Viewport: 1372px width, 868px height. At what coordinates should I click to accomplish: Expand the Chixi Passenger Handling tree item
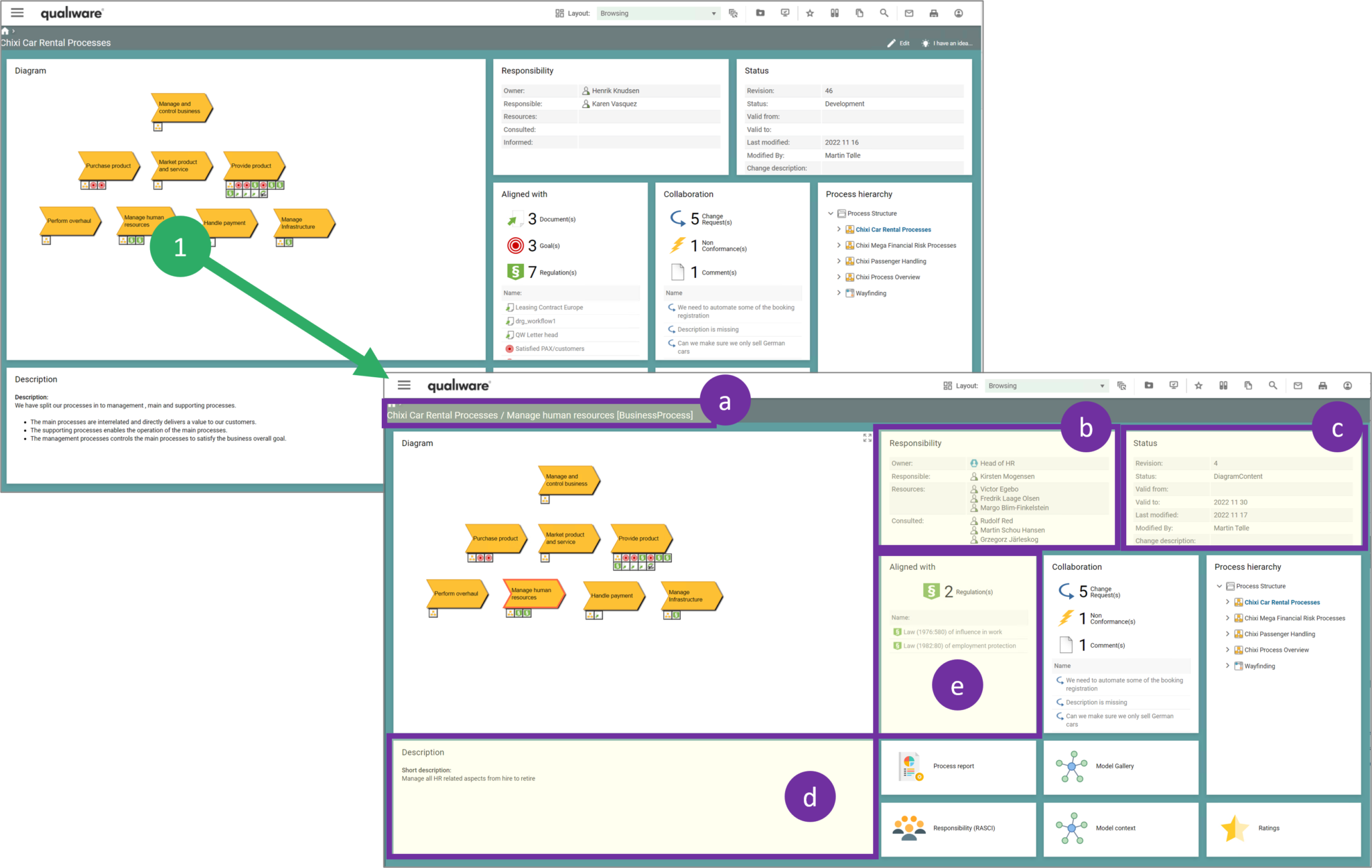pos(1227,634)
